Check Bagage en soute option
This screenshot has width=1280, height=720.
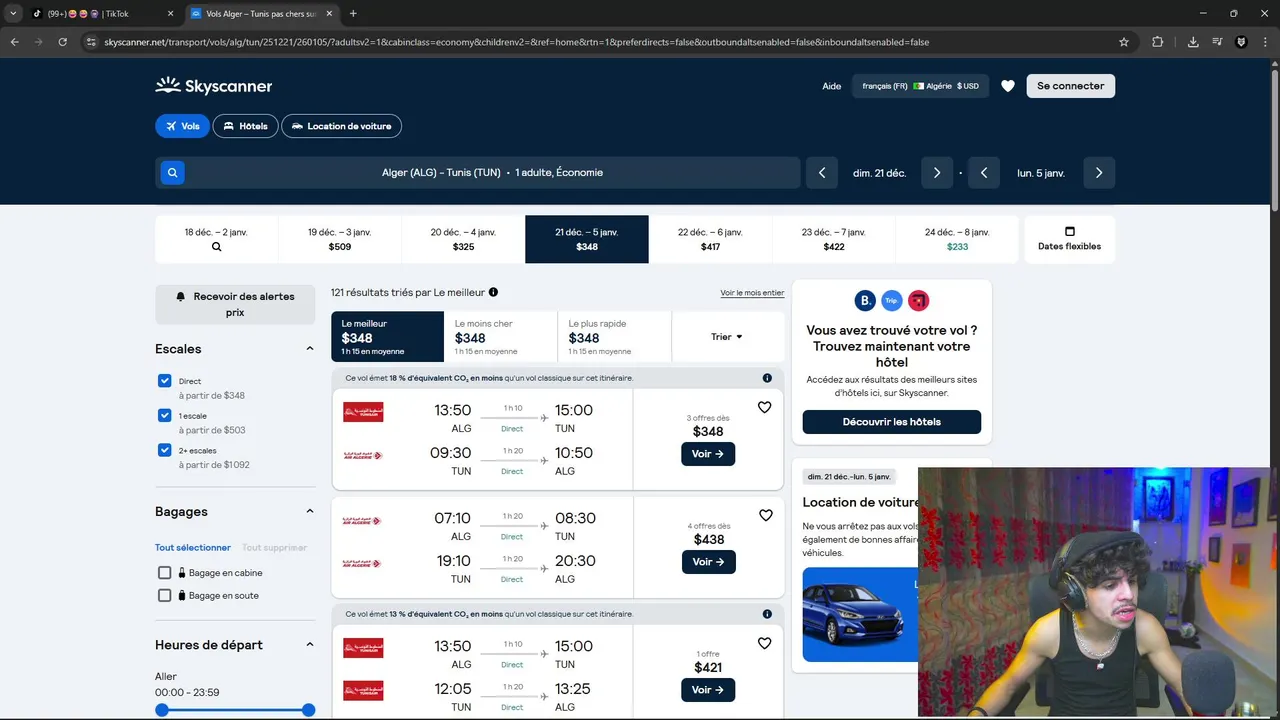pos(165,595)
